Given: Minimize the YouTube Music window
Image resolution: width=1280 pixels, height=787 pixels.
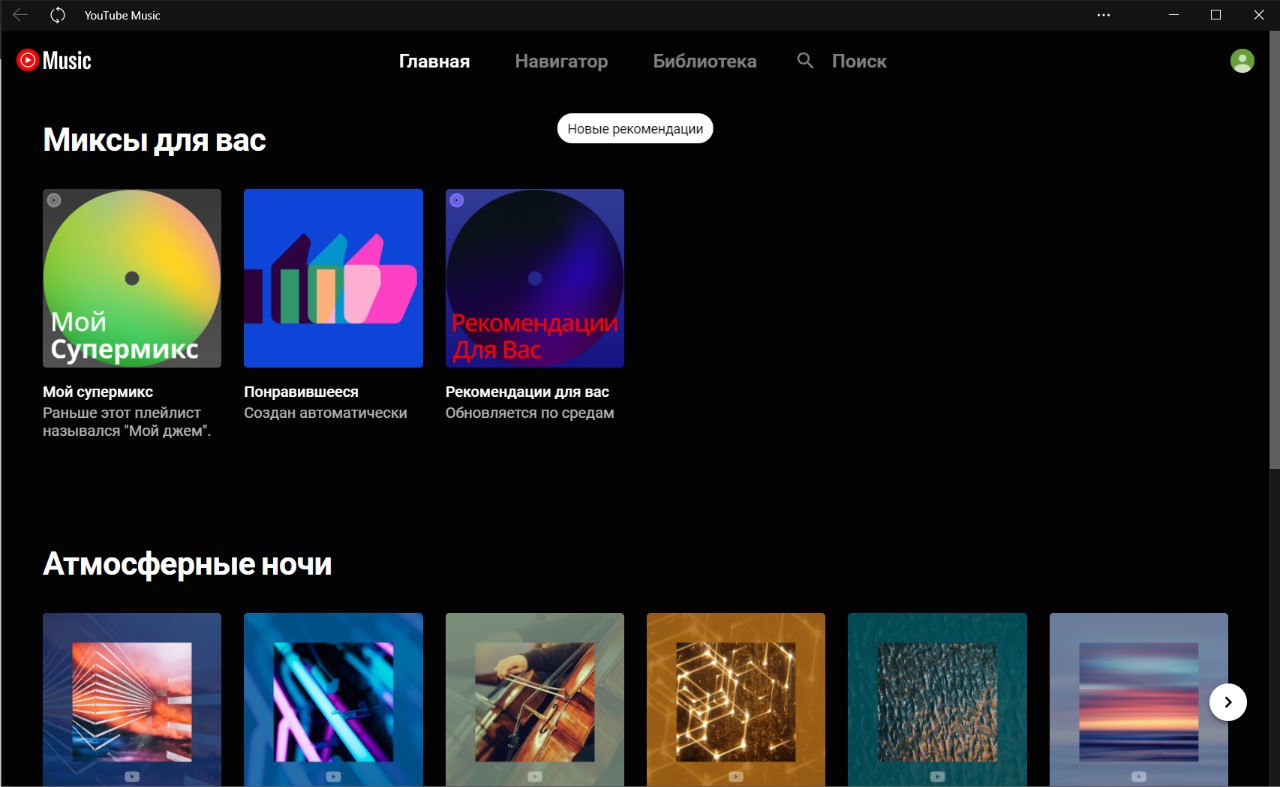Looking at the screenshot, I should point(1172,15).
